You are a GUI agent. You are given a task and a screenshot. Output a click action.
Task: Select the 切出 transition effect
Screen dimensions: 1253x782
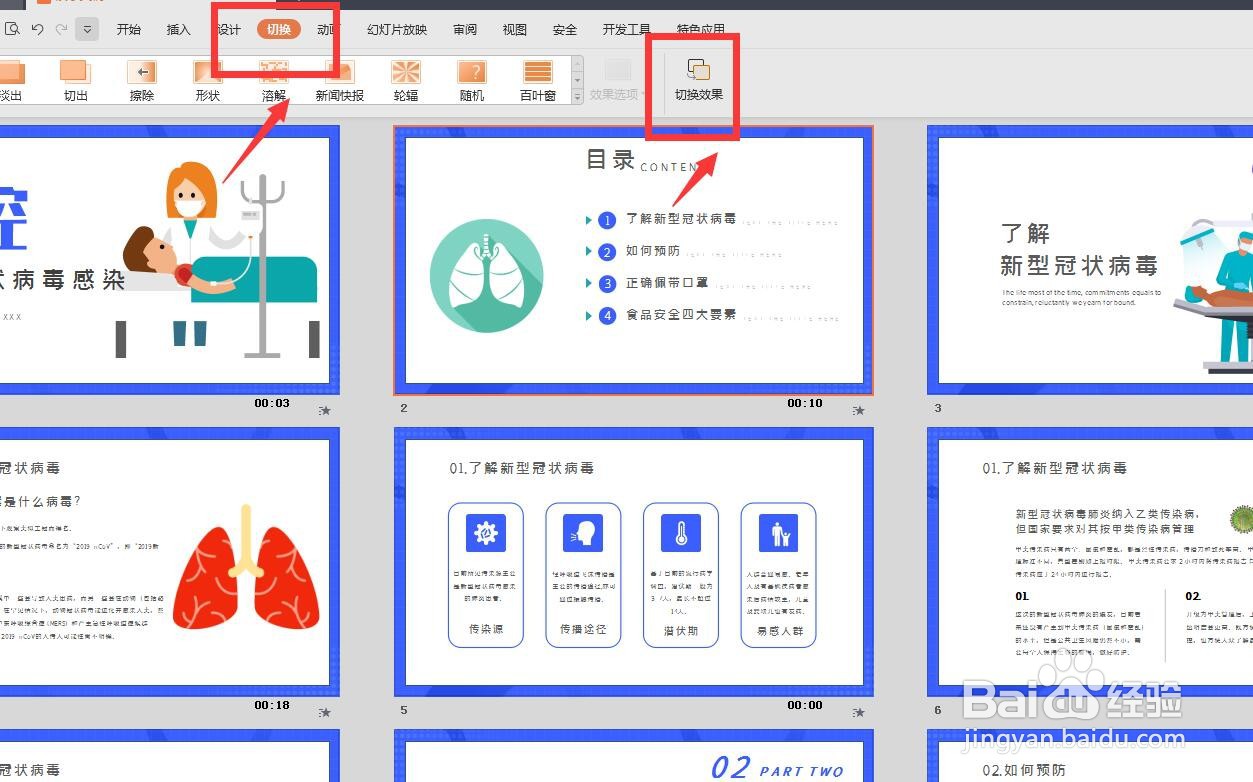point(76,80)
